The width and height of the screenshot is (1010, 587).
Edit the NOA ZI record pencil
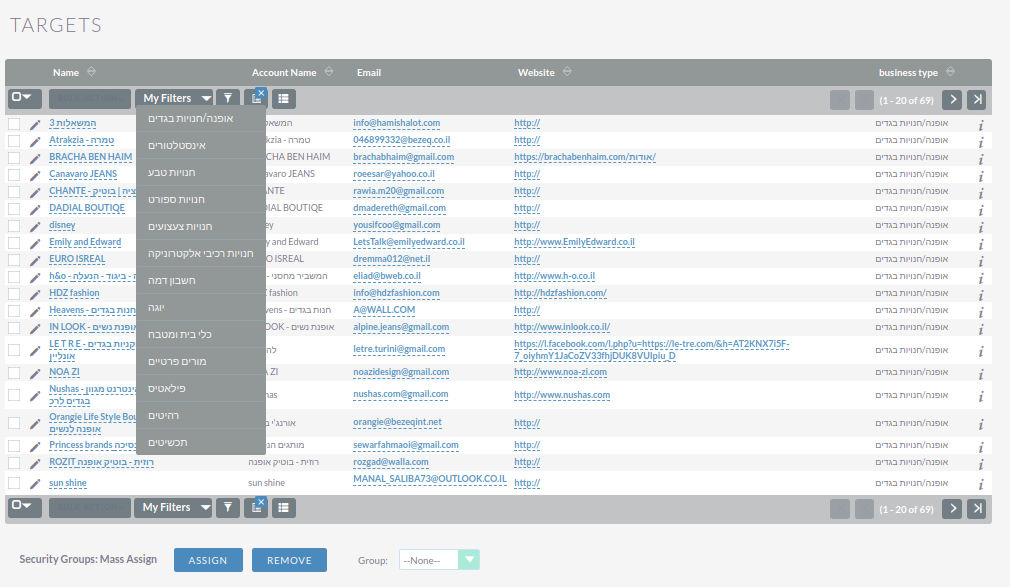(35, 374)
